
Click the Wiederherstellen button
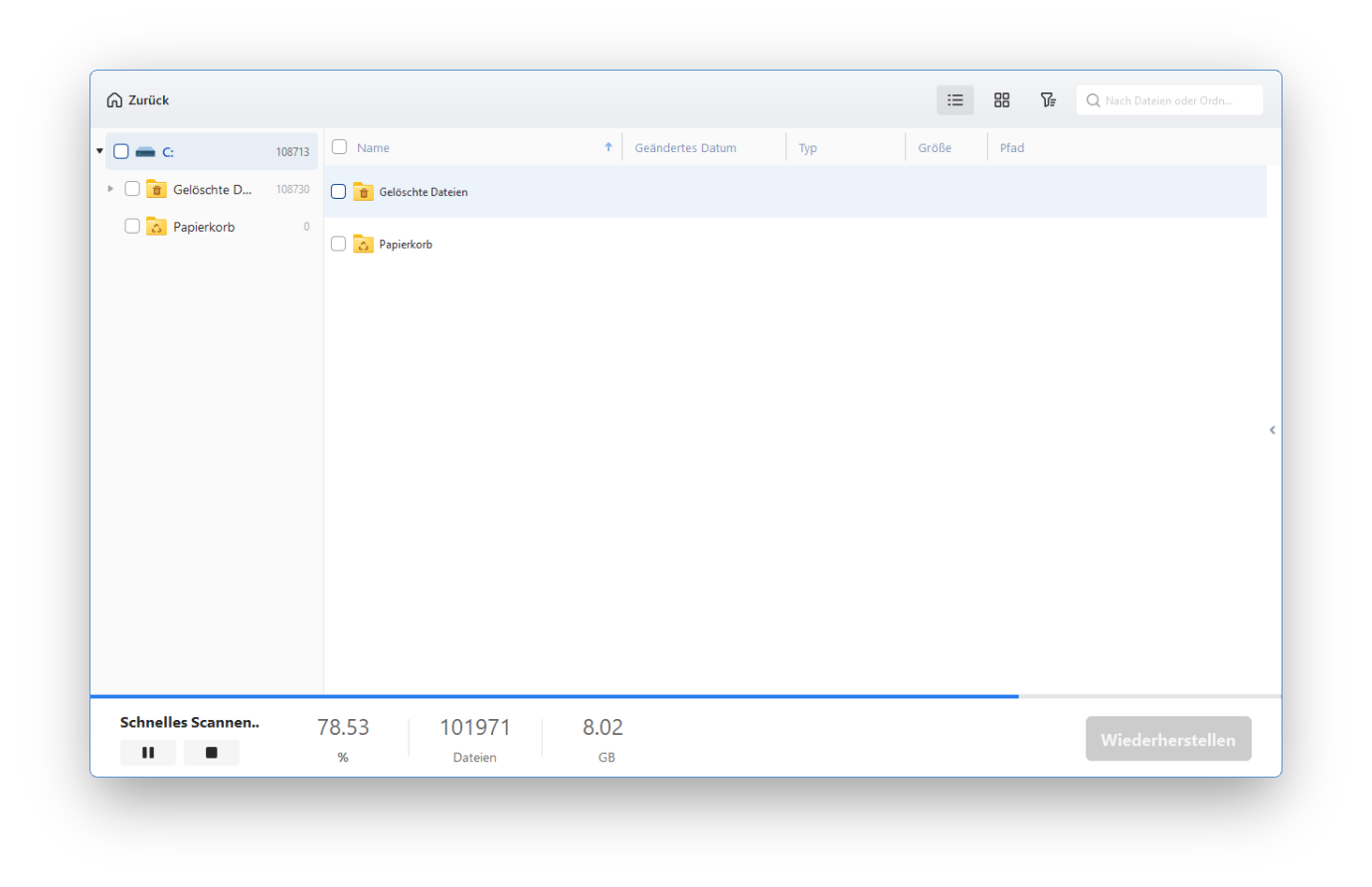(1168, 739)
